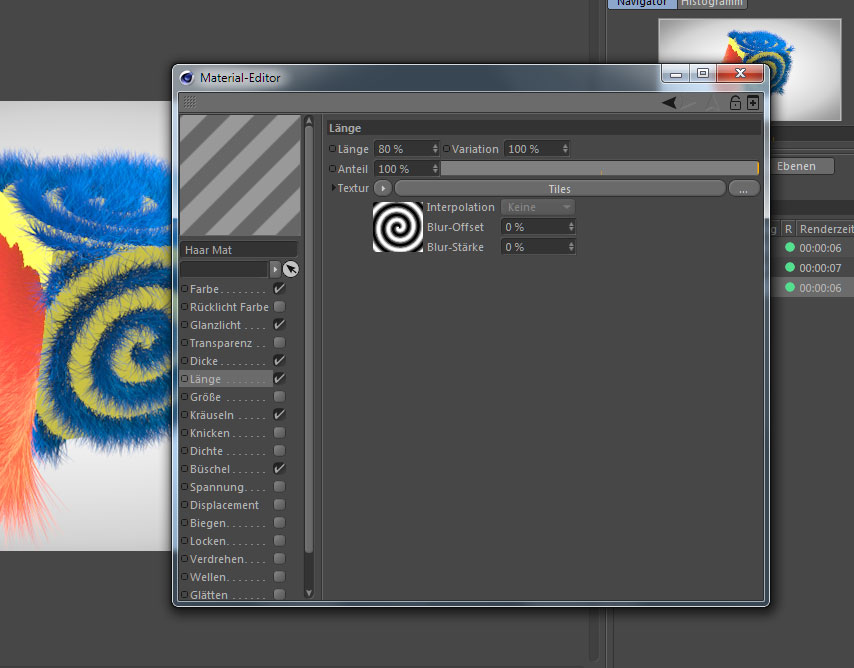
Task: Open the Ebenen tab behind the editor
Action: point(802,166)
